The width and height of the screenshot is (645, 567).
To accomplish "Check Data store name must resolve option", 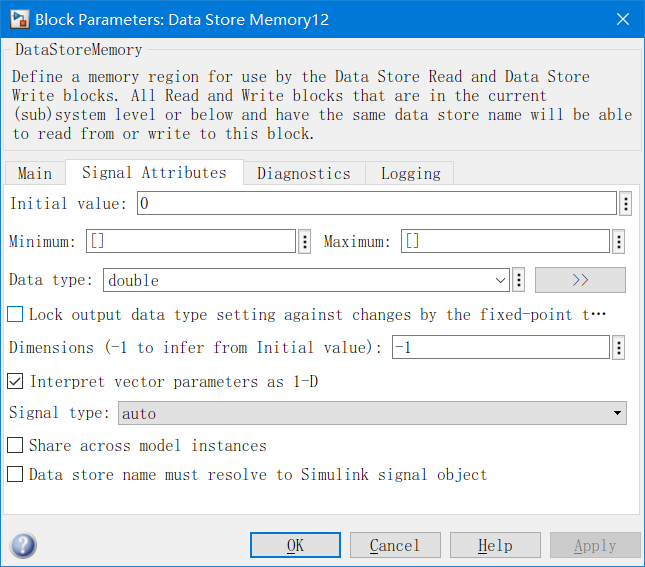I will tap(15, 475).
